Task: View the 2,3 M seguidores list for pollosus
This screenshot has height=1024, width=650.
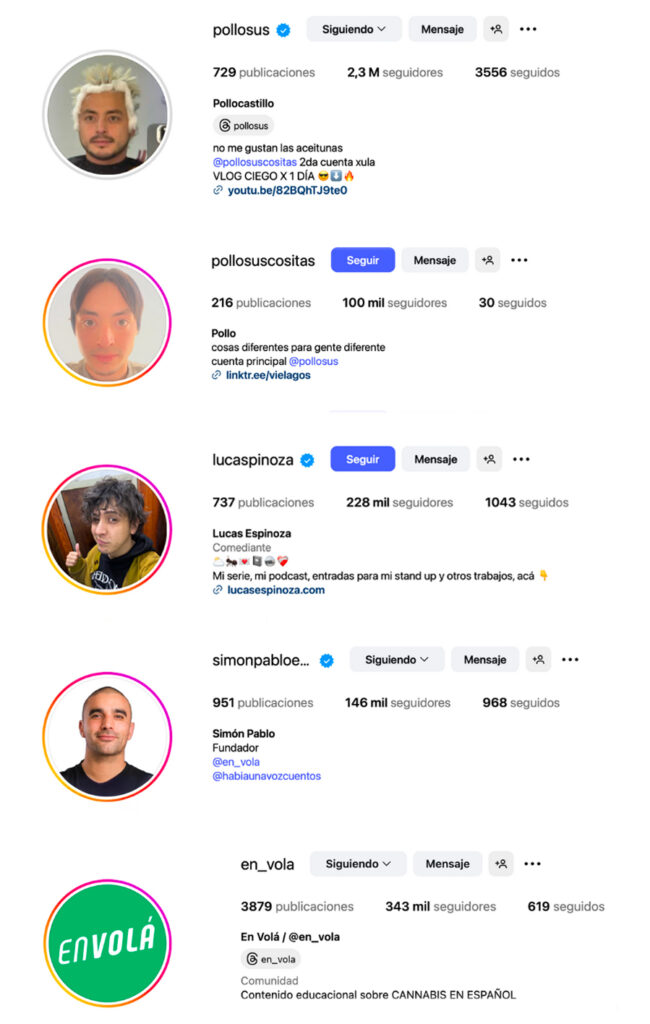Action: (x=395, y=72)
